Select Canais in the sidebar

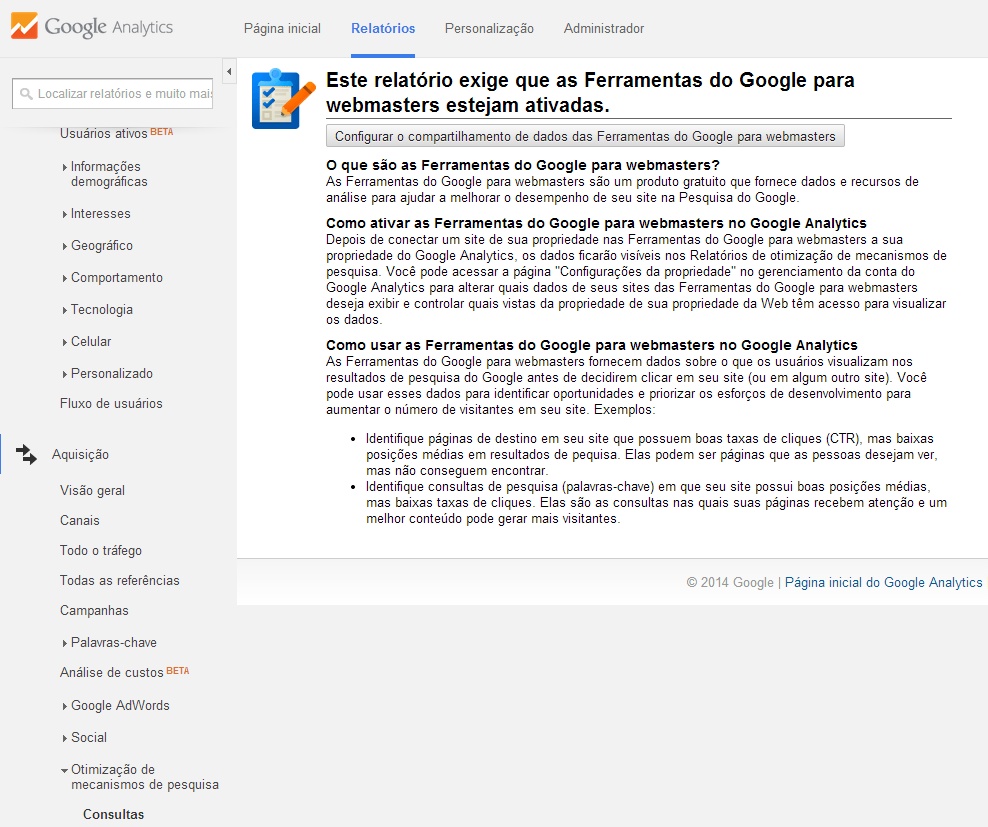click(x=80, y=520)
